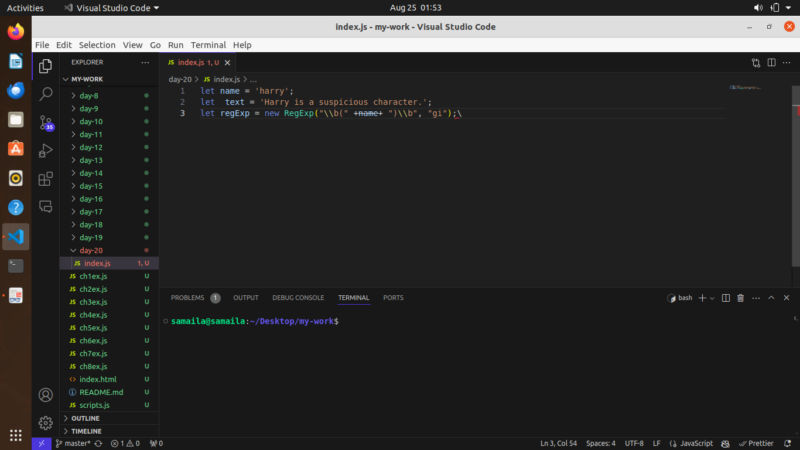Click the Explorer more actions ellipsis
Viewport: 800px width, 450px height.
[145, 62]
